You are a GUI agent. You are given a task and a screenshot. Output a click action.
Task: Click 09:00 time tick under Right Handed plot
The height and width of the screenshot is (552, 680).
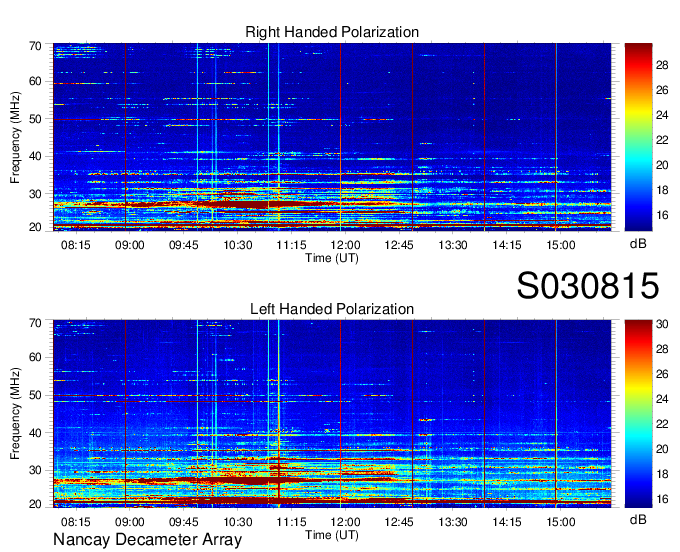click(130, 245)
